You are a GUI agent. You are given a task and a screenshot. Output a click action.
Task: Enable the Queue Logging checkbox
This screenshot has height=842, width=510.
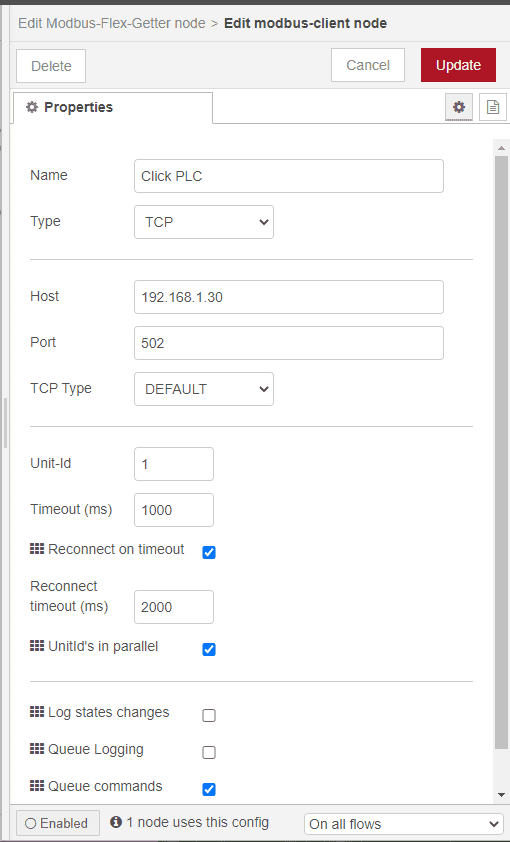click(209, 752)
